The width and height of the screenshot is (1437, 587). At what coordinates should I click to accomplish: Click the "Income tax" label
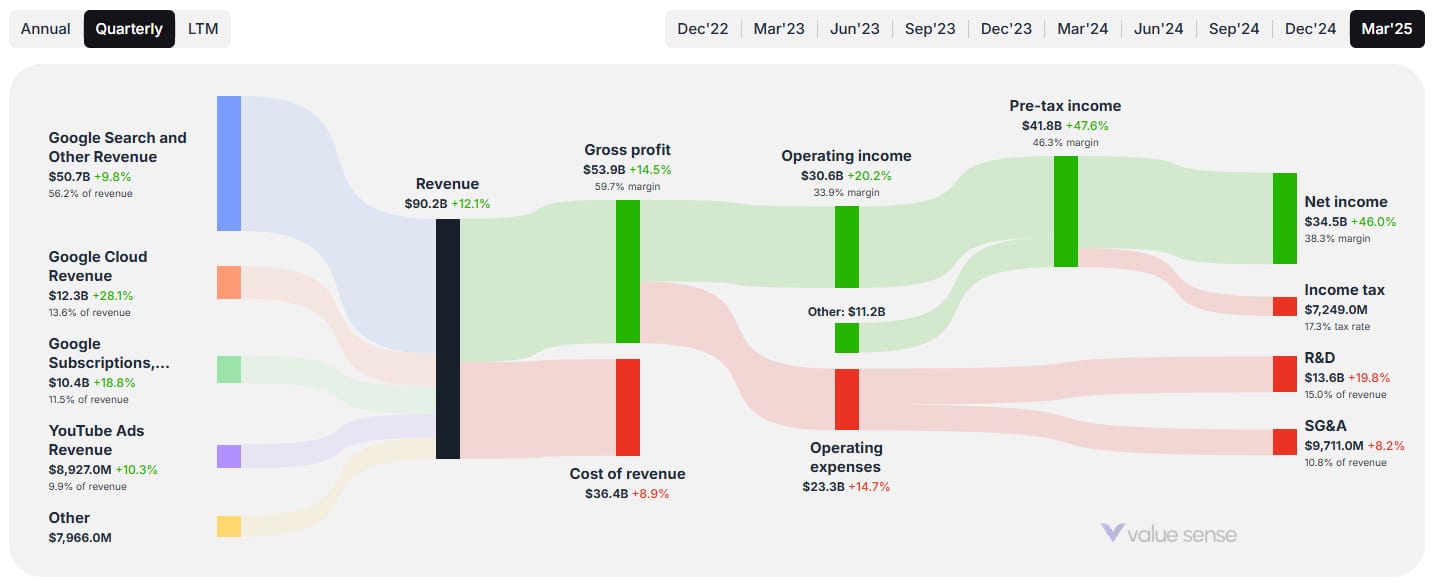click(x=1345, y=290)
